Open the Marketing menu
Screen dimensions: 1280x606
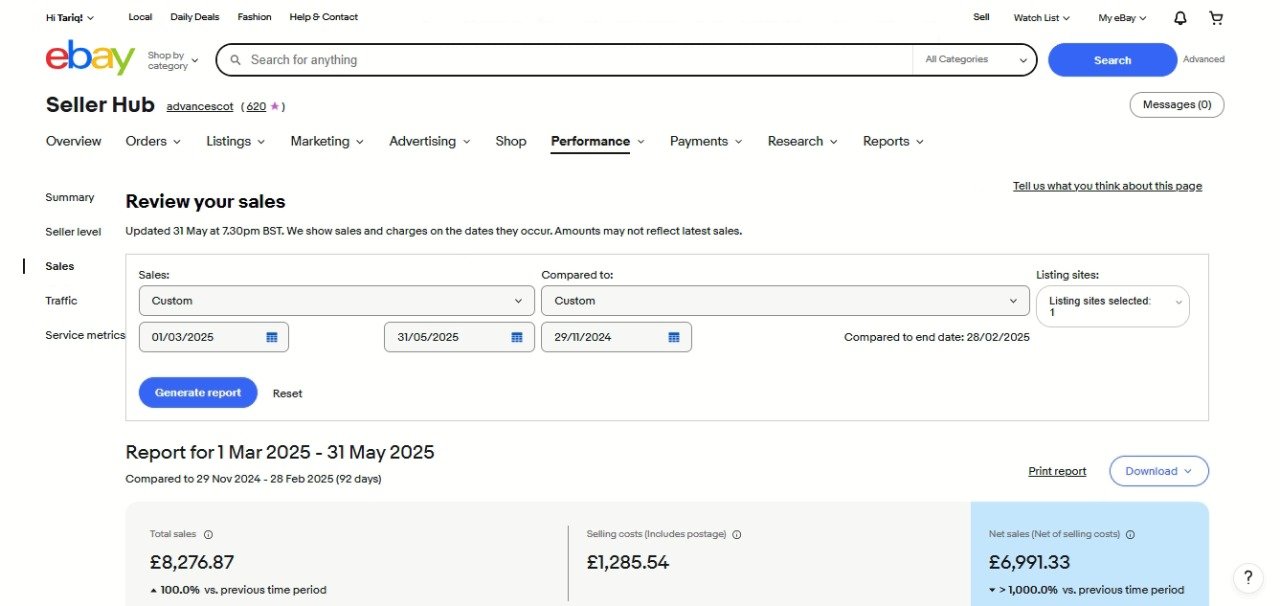[x=327, y=142]
